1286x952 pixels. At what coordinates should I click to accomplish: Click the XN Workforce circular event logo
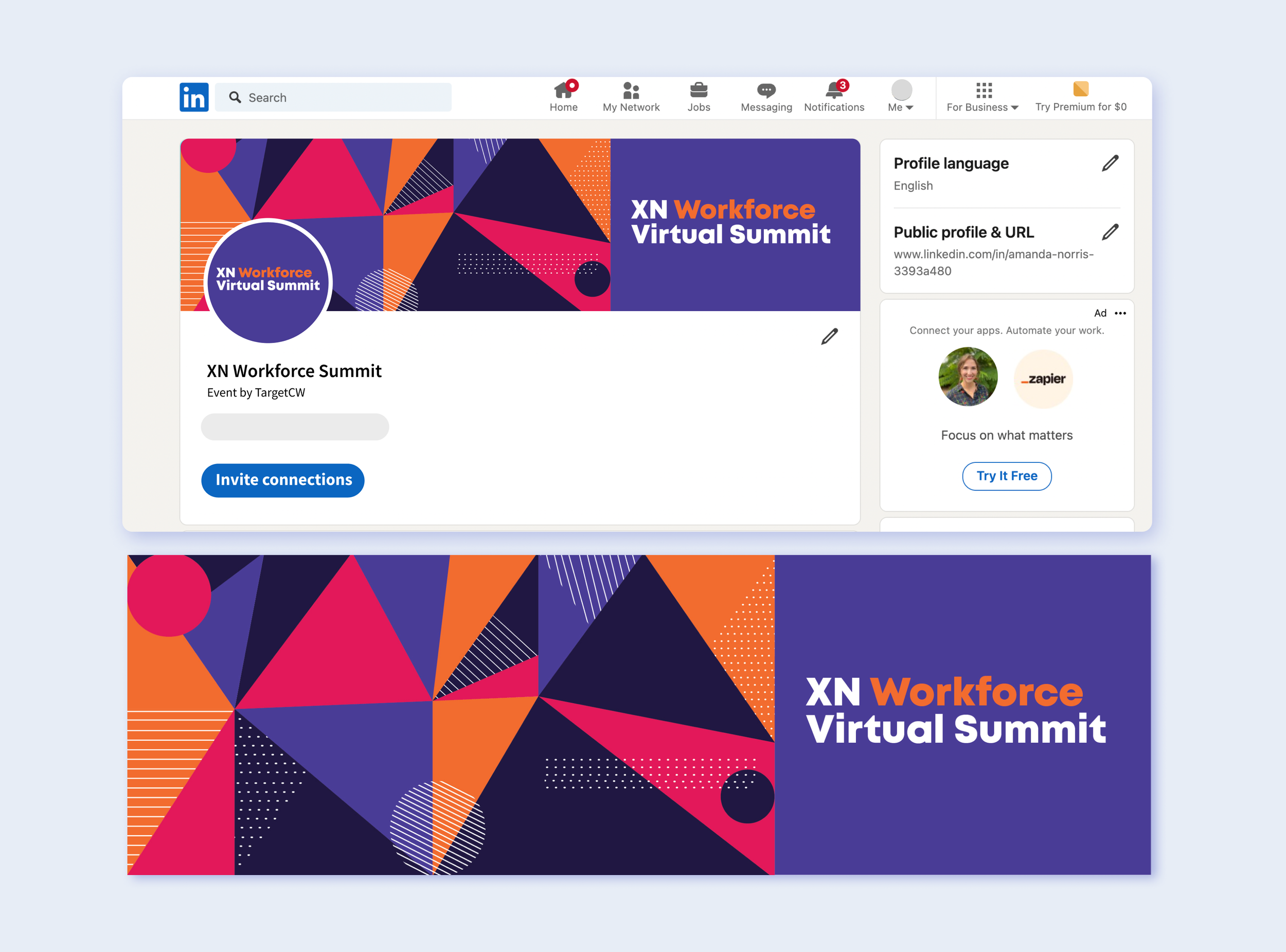coord(268,281)
